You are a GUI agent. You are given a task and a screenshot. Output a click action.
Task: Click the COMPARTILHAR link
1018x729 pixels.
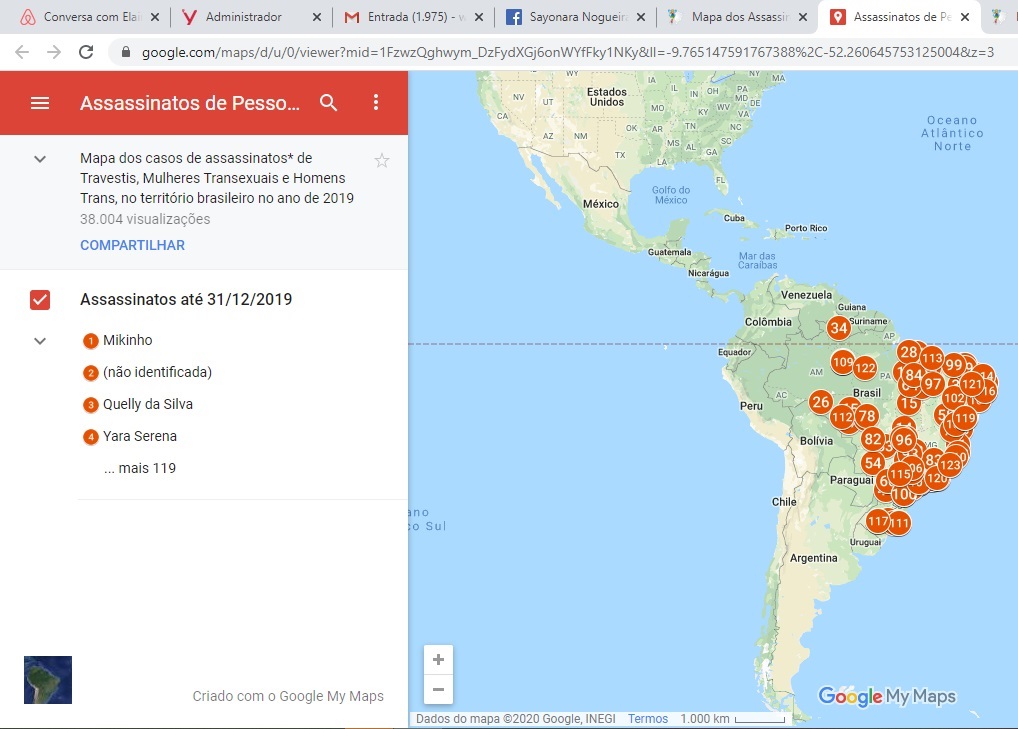[x=132, y=245]
